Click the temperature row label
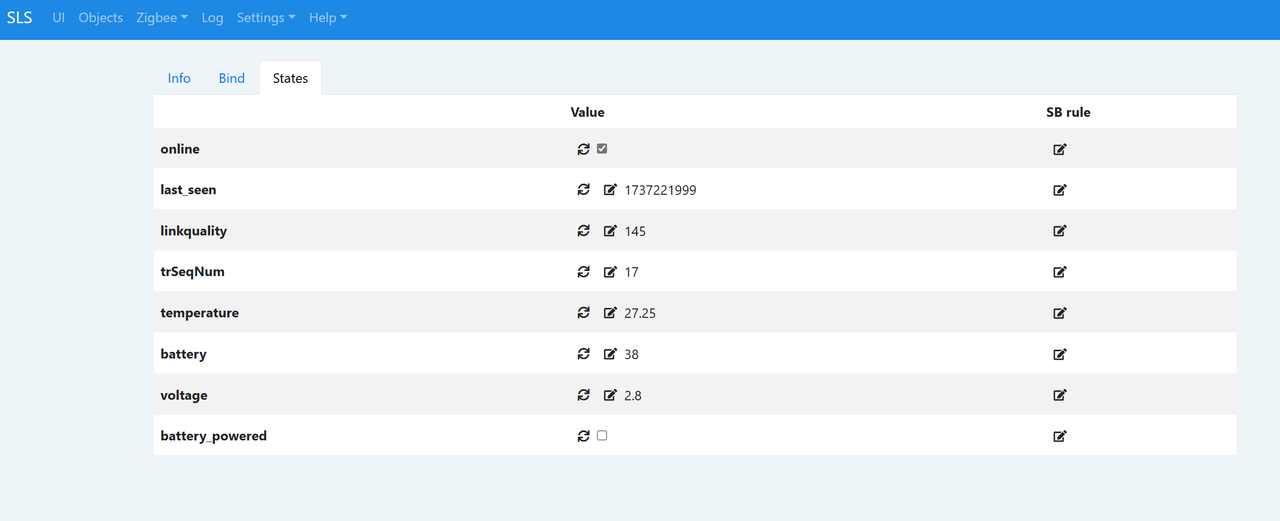The width and height of the screenshot is (1280, 521). [x=200, y=313]
